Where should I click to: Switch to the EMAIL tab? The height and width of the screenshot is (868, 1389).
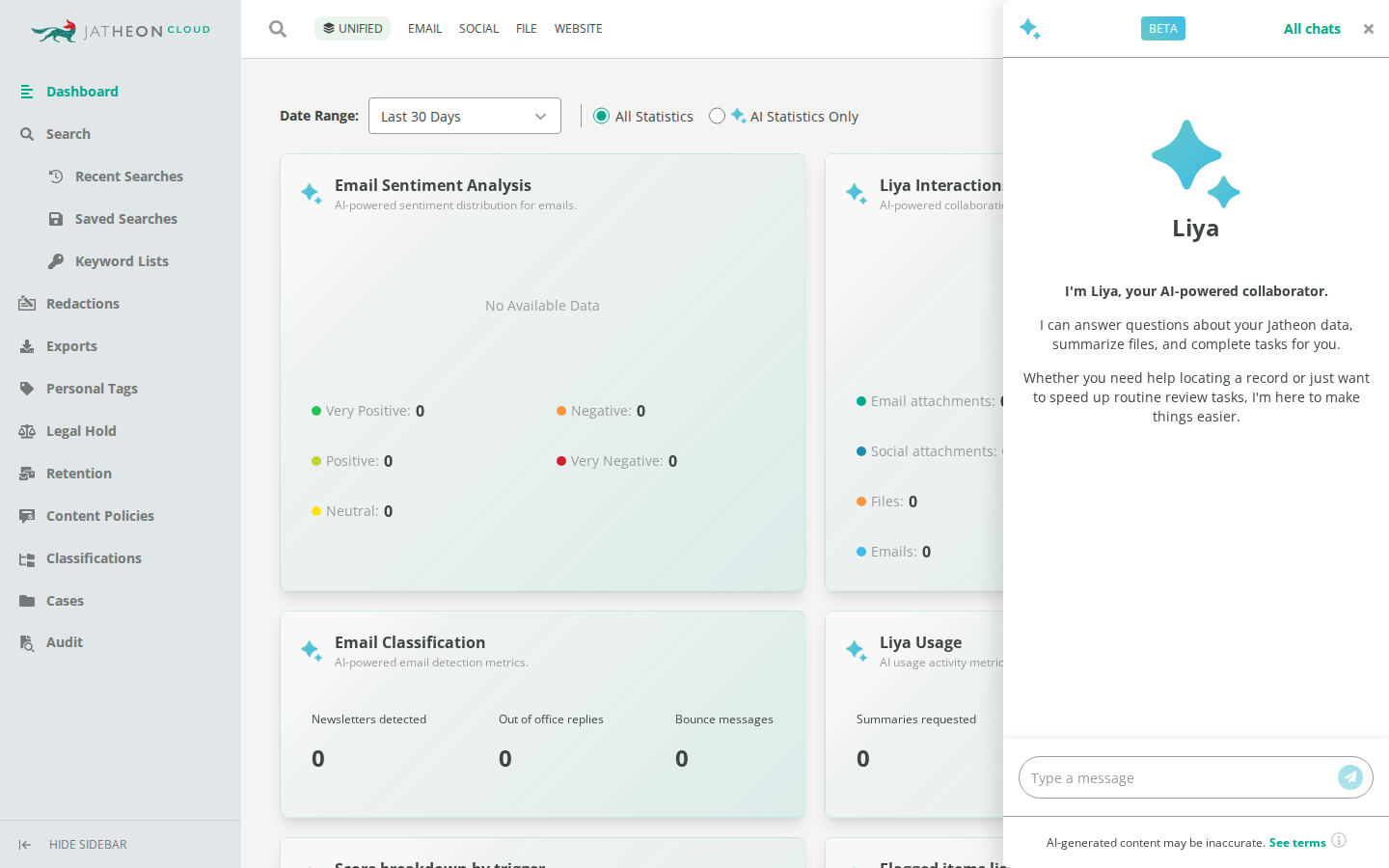(x=424, y=29)
